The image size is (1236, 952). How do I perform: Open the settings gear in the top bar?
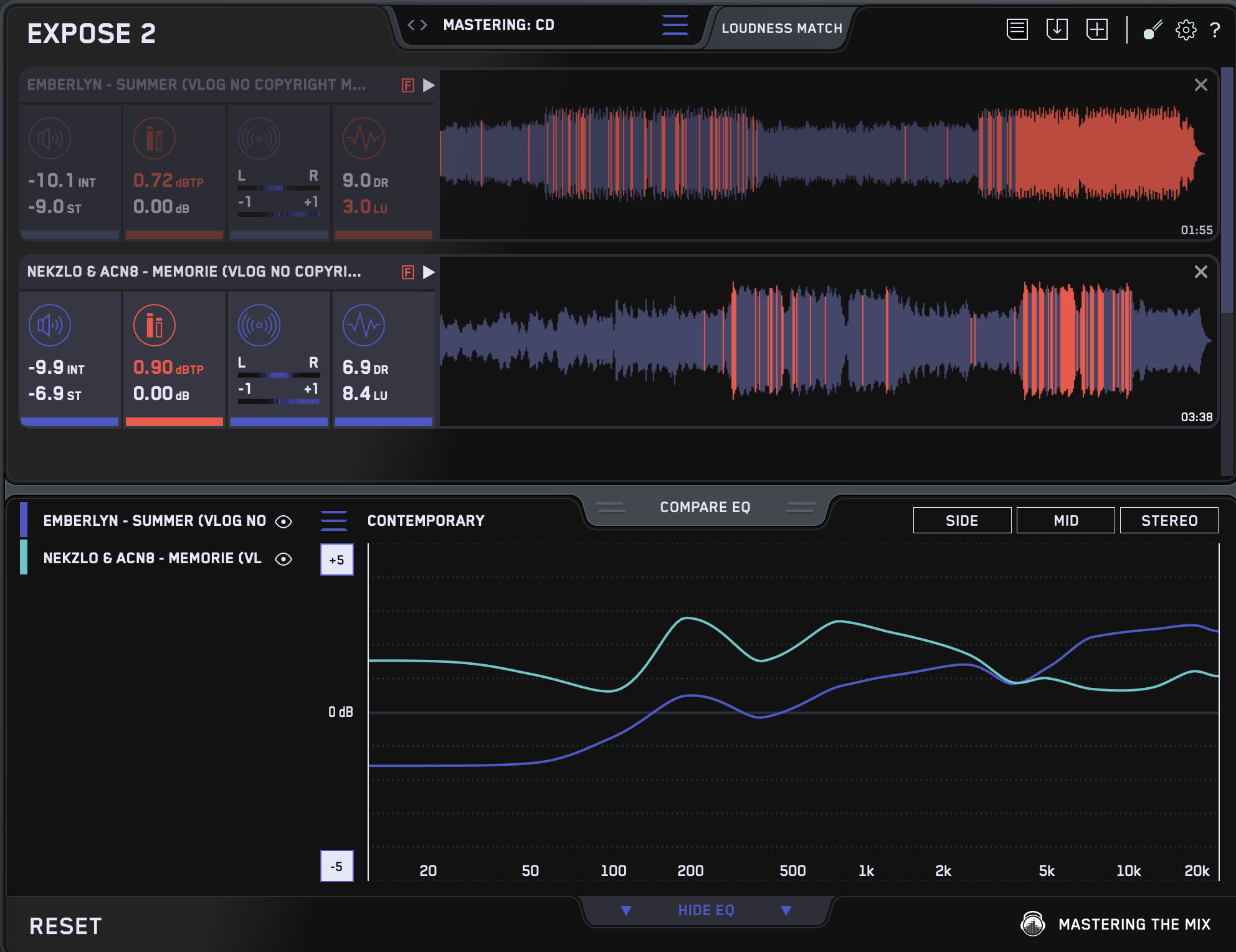pos(1186,29)
